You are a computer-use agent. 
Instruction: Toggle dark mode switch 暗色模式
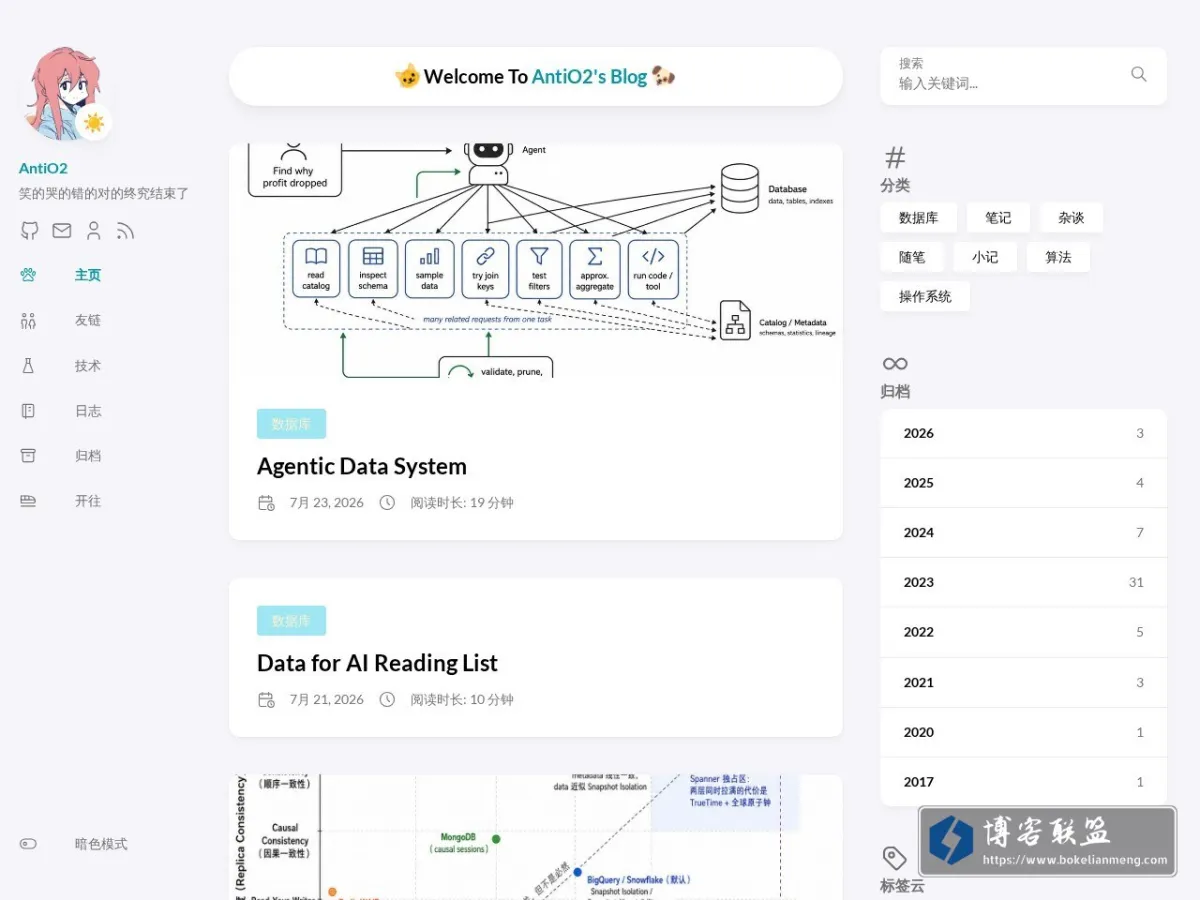point(28,844)
